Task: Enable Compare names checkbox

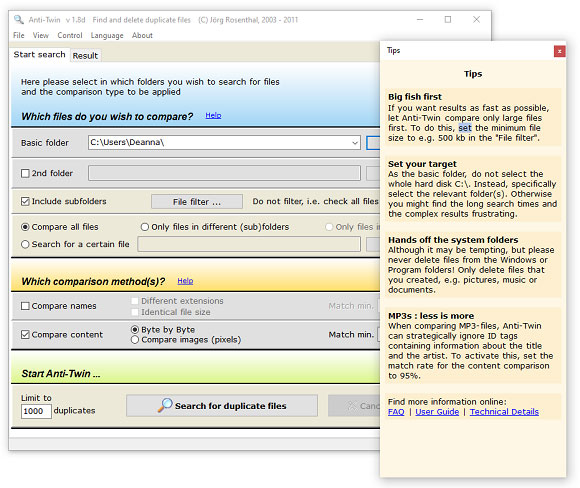Action: point(25,306)
